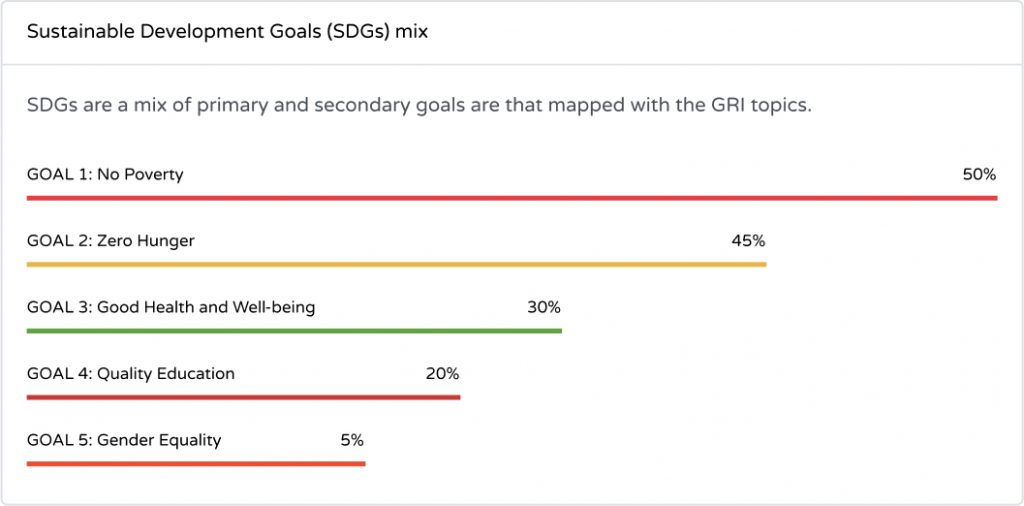Click the word 'SDGs' starting the description

[x=52, y=105]
